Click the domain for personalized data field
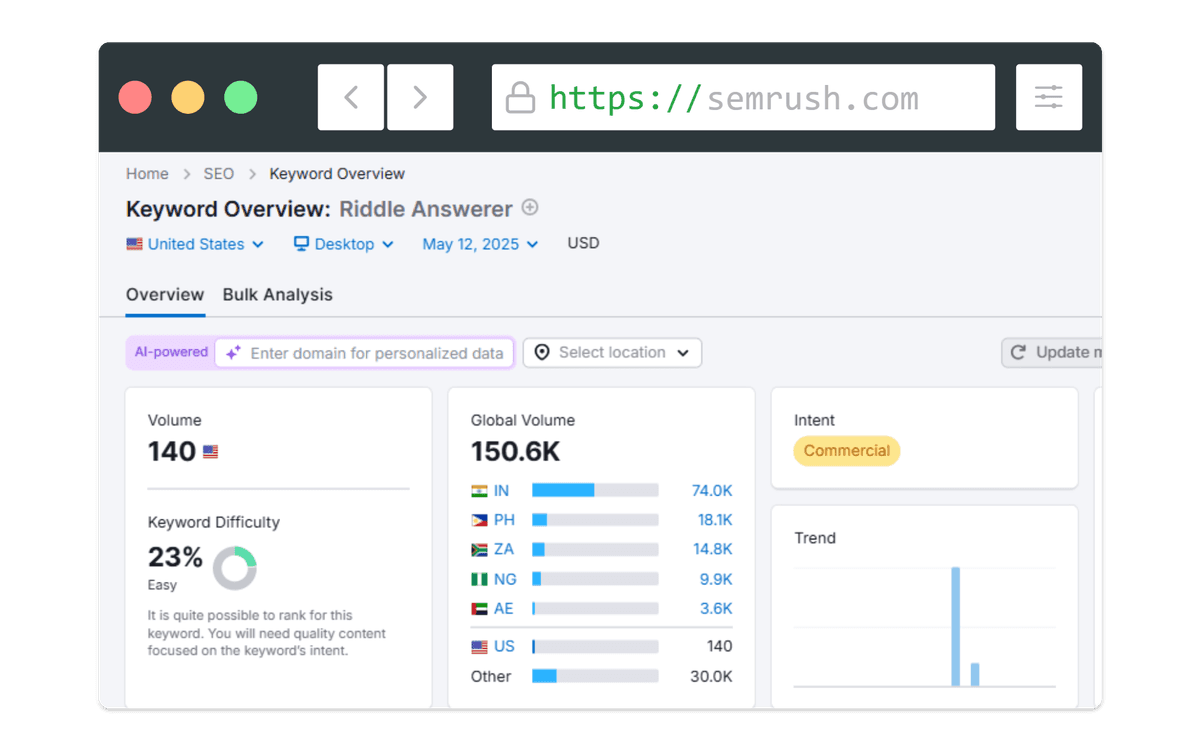This screenshot has width=1200, height=750. pos(364,353)
